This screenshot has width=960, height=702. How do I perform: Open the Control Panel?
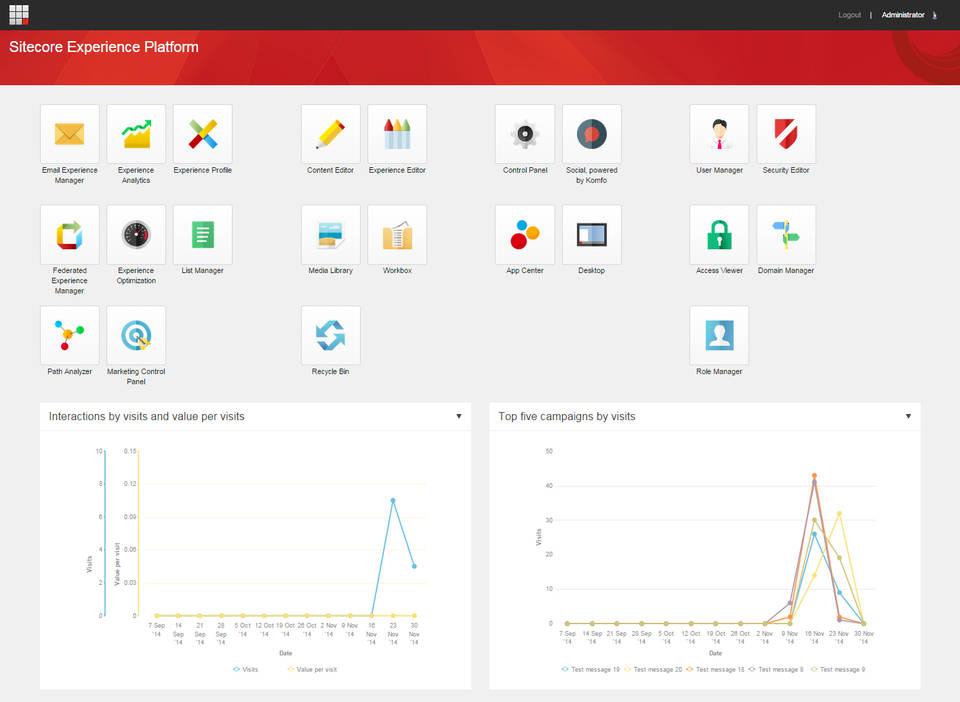click(524, 133)
